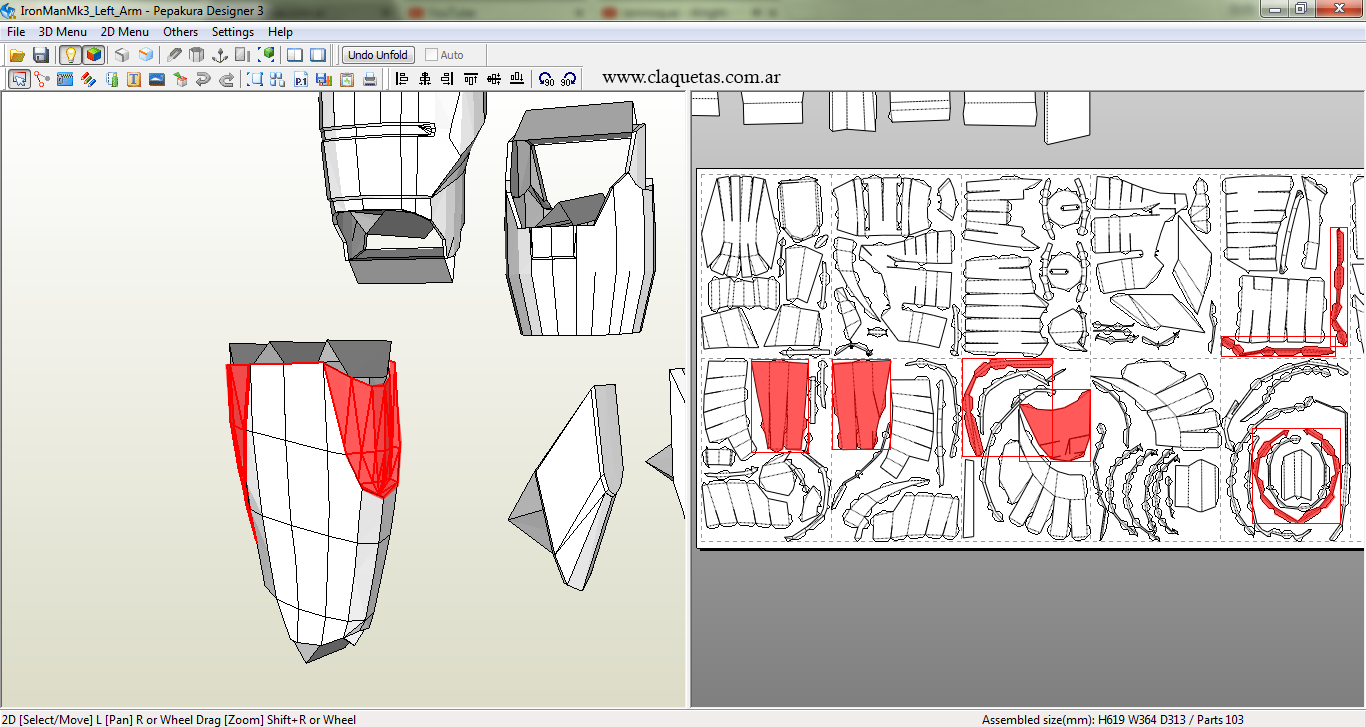
Task: Click the Align Bottom icon
Action: point(516,79)
